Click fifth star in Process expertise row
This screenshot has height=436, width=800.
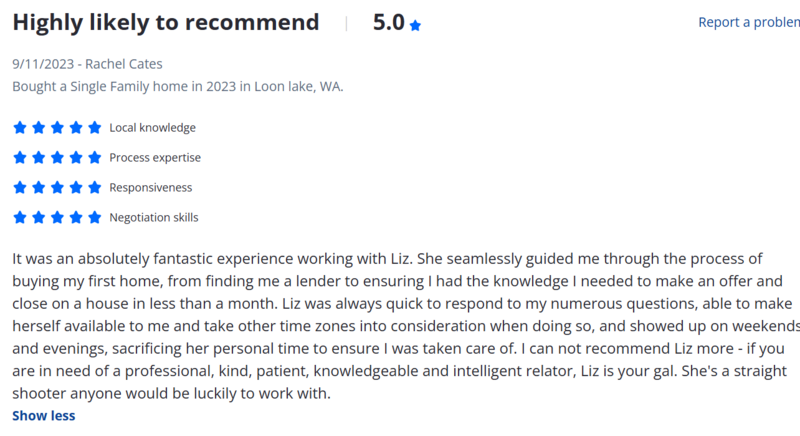95,158
